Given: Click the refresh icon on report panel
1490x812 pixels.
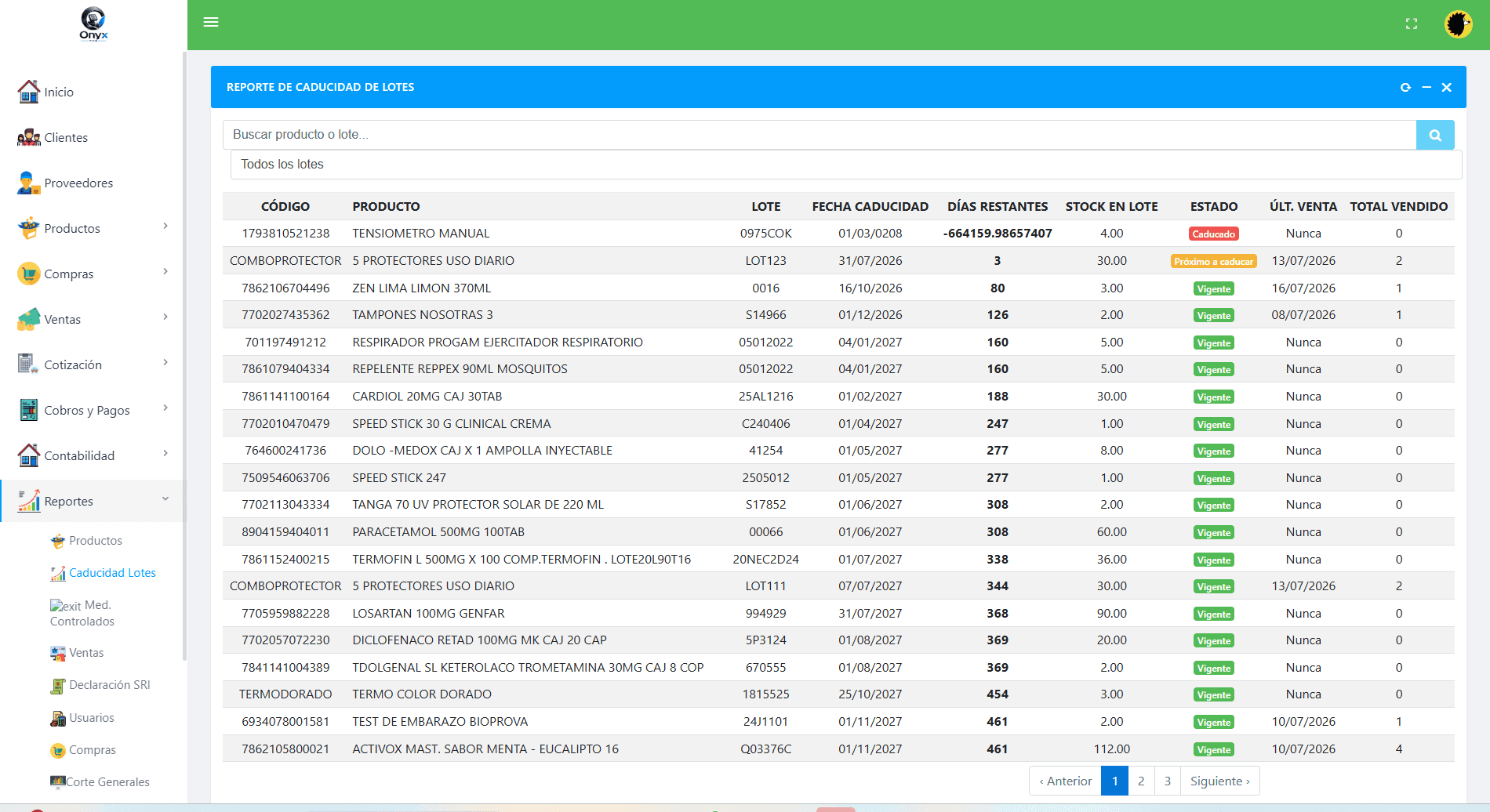Looking at the screenshot, I should coord(1405,88).
